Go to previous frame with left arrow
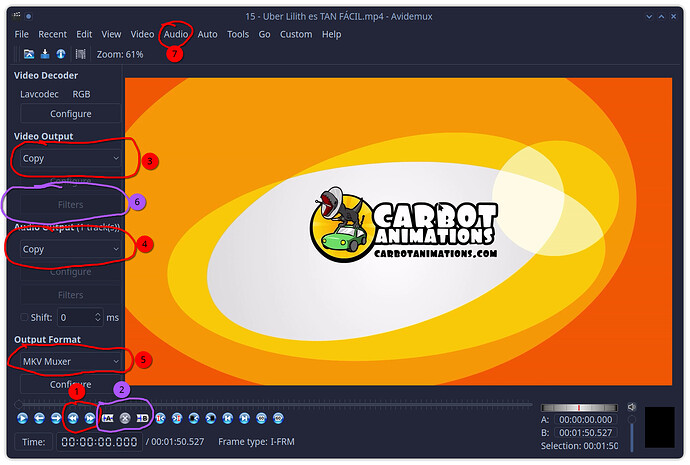Screen dimensions: 690x465 [x=39, y=418]
